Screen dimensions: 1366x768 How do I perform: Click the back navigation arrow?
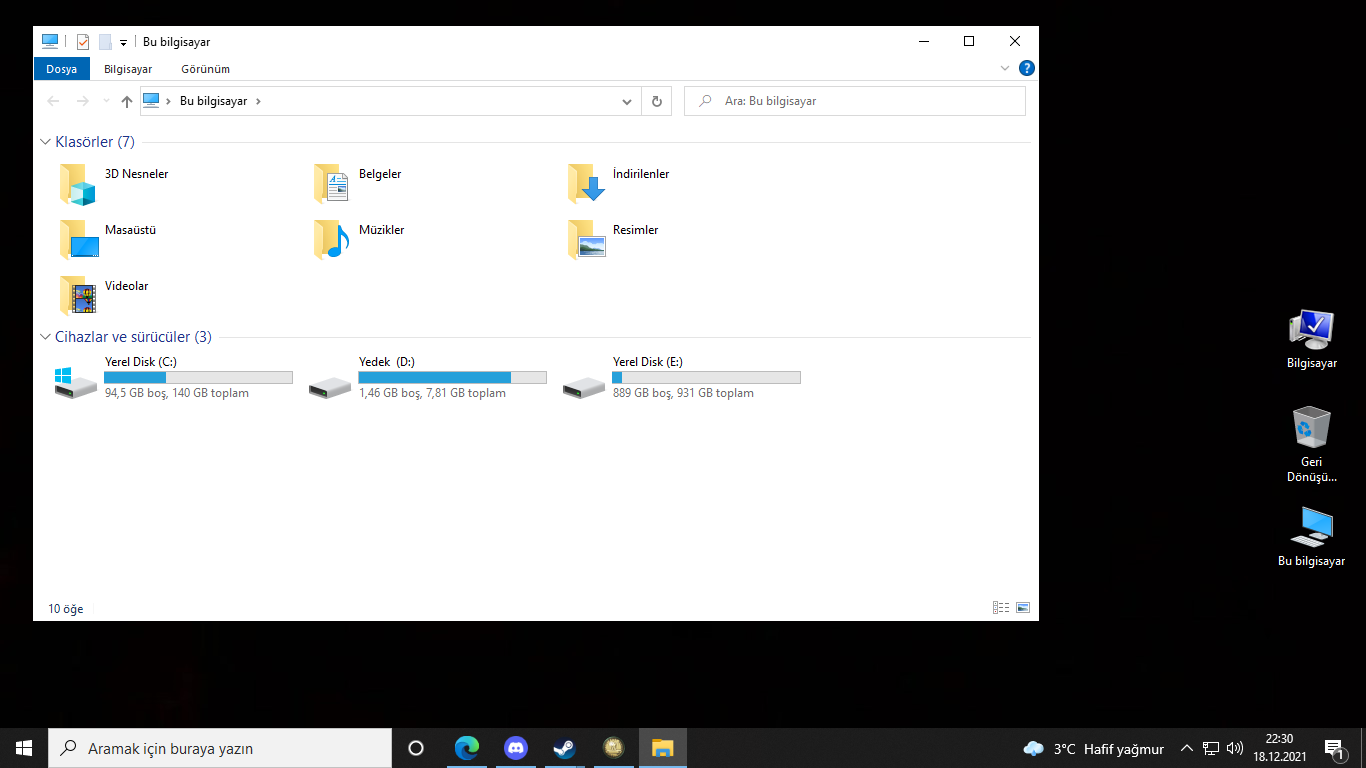pos(53,101)
